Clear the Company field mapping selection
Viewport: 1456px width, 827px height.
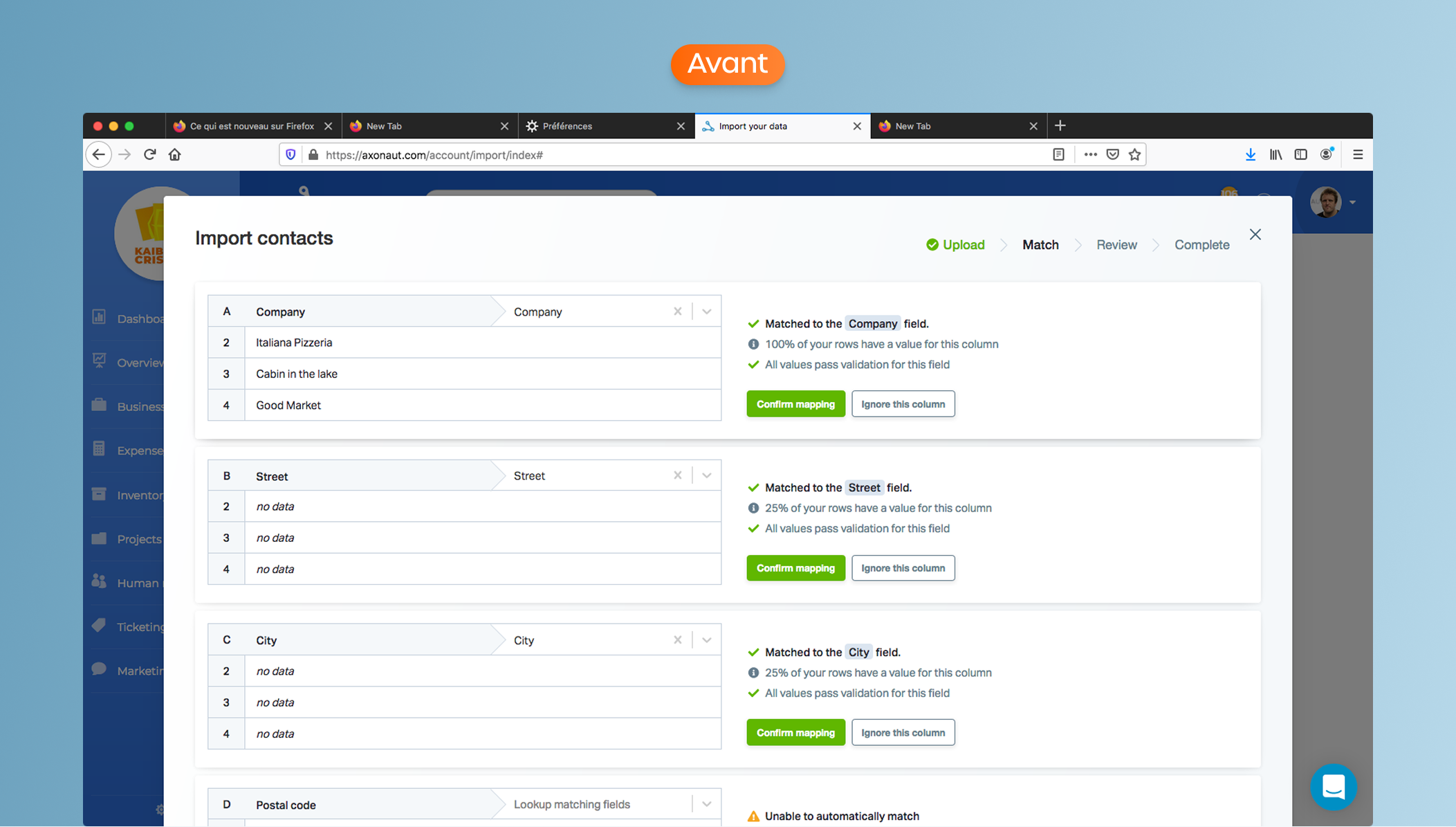point(677,311)
